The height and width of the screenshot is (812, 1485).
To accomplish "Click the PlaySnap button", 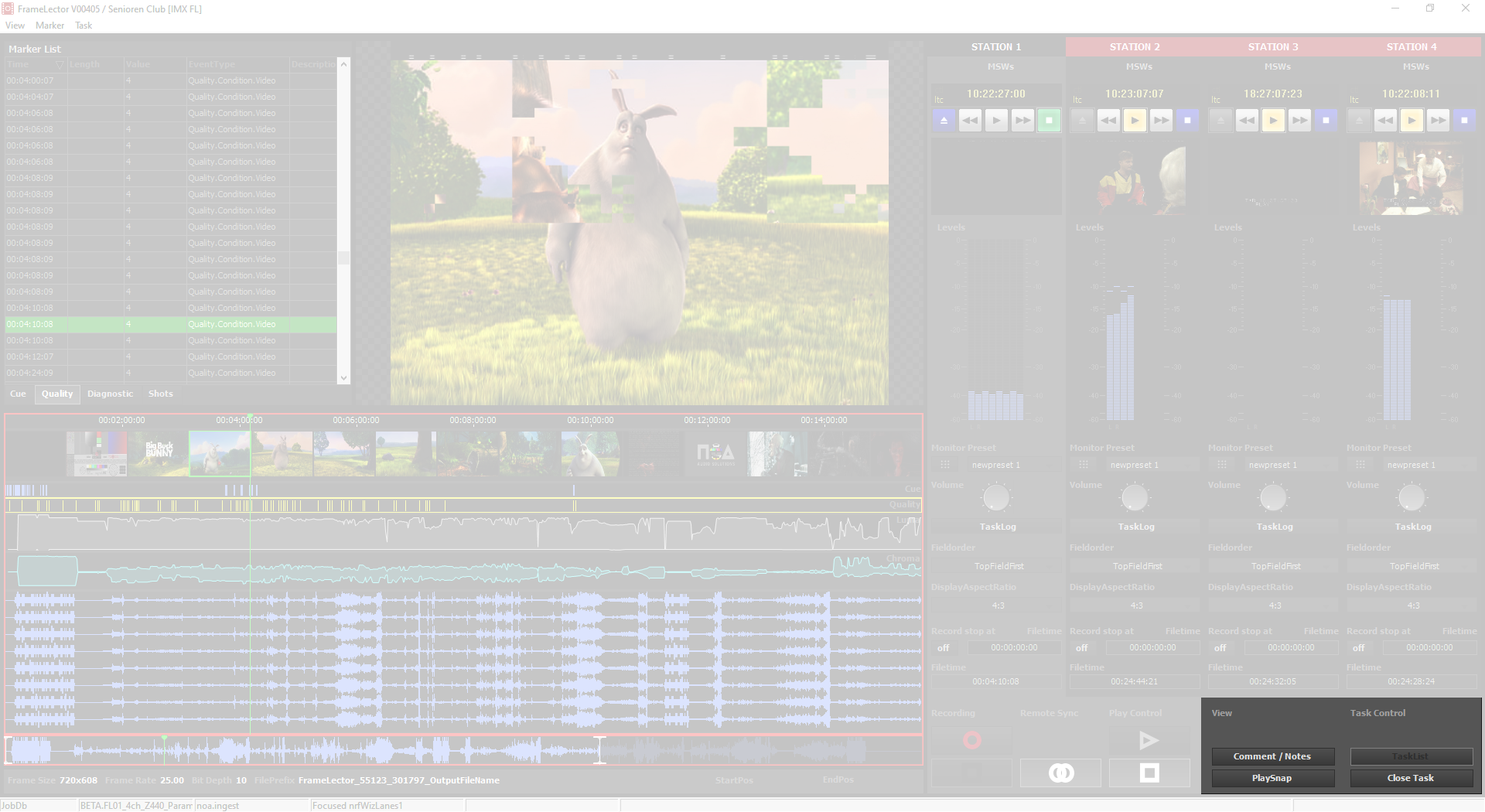I will [x=1272, y=778].
